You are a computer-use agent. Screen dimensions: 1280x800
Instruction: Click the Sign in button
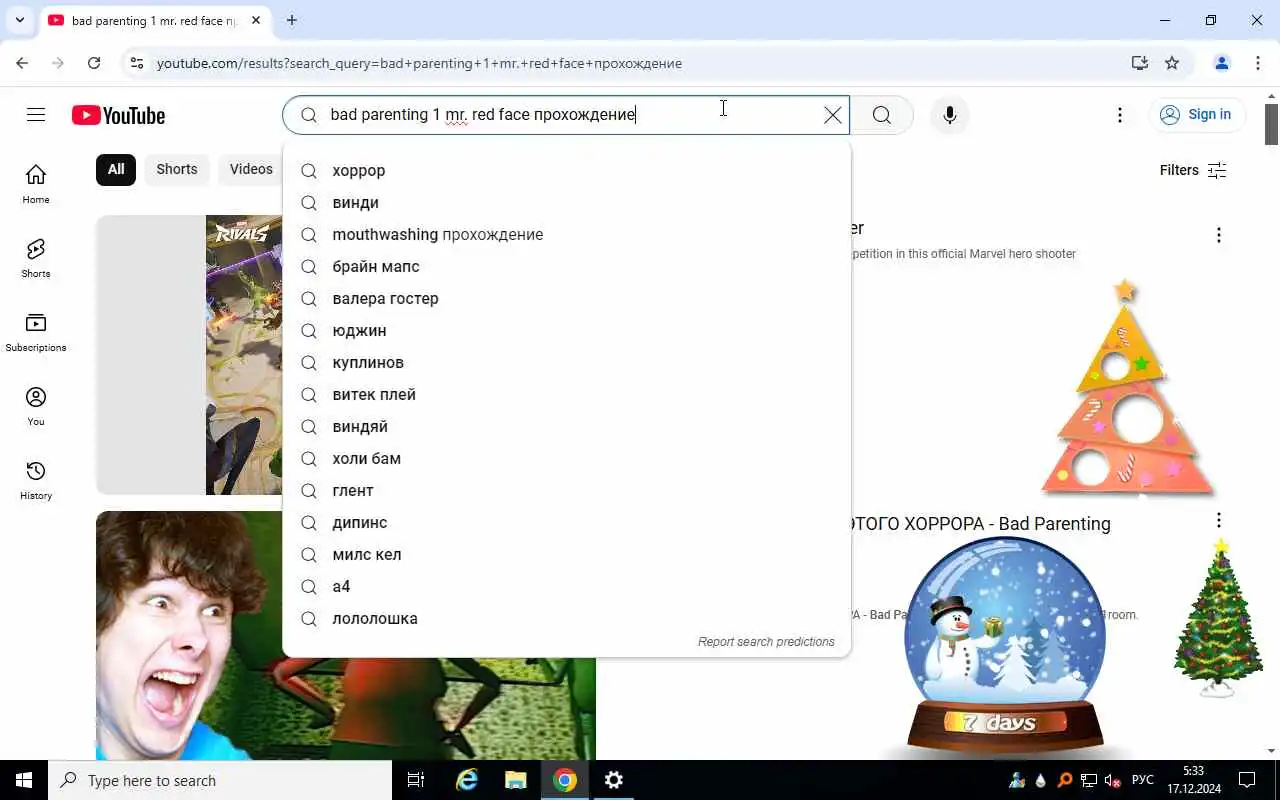(1196, 115)
